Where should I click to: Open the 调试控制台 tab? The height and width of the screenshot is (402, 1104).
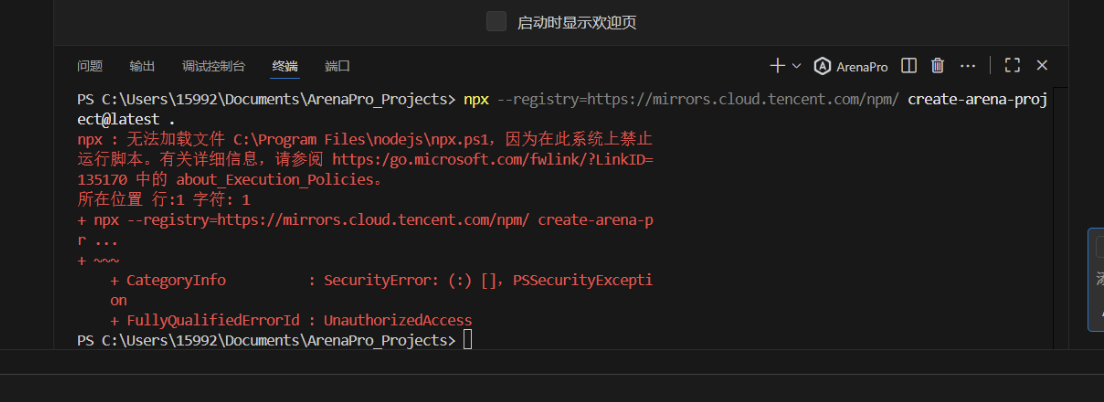coord(213,67)
